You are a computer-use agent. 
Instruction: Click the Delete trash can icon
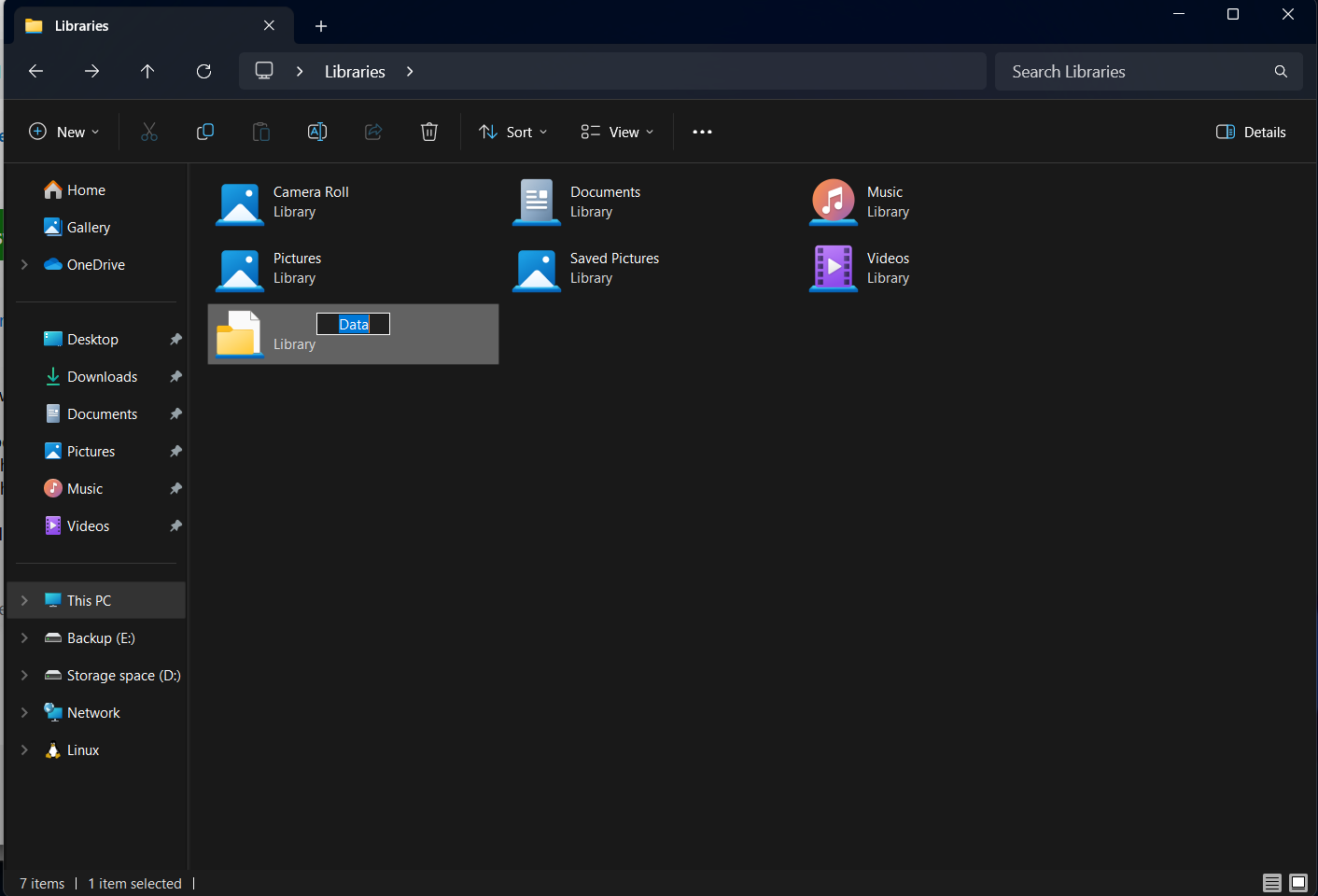(x=429, y=132)
